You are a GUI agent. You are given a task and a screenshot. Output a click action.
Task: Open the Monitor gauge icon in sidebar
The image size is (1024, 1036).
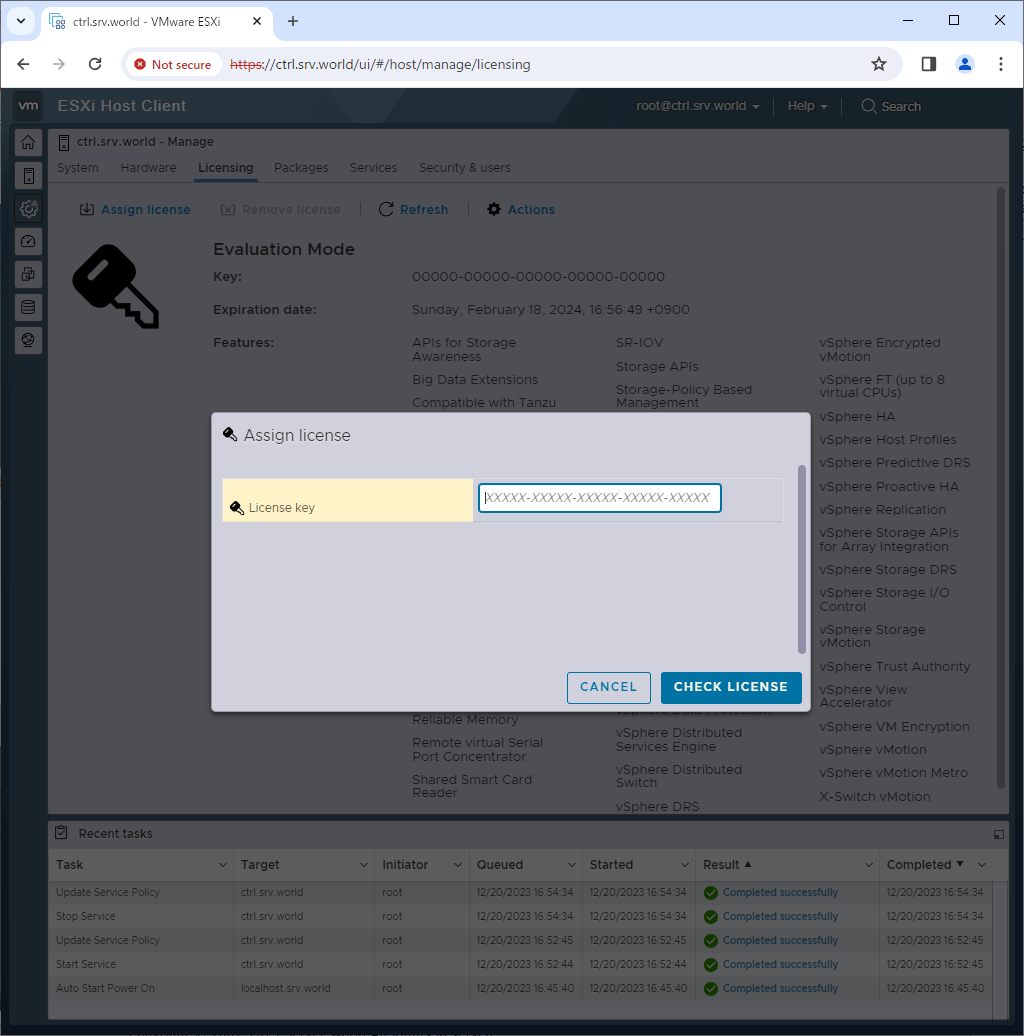28,241
